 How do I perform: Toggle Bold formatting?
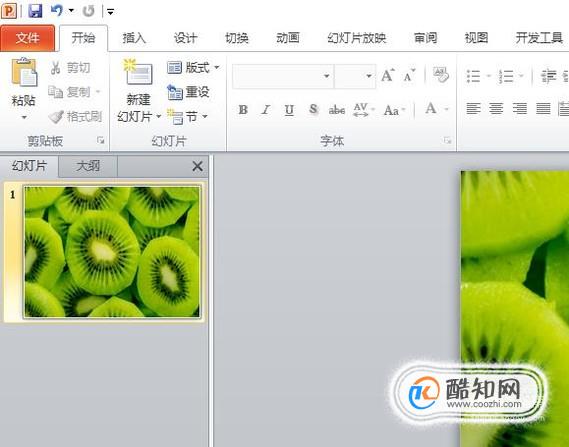243,109
